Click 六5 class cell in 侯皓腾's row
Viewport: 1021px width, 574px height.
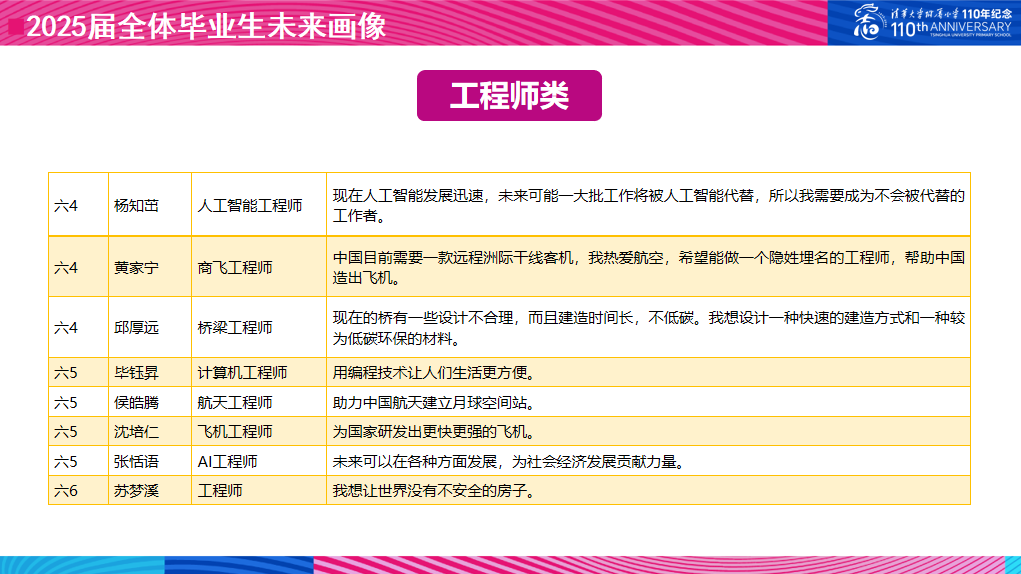tap(78, 402)
